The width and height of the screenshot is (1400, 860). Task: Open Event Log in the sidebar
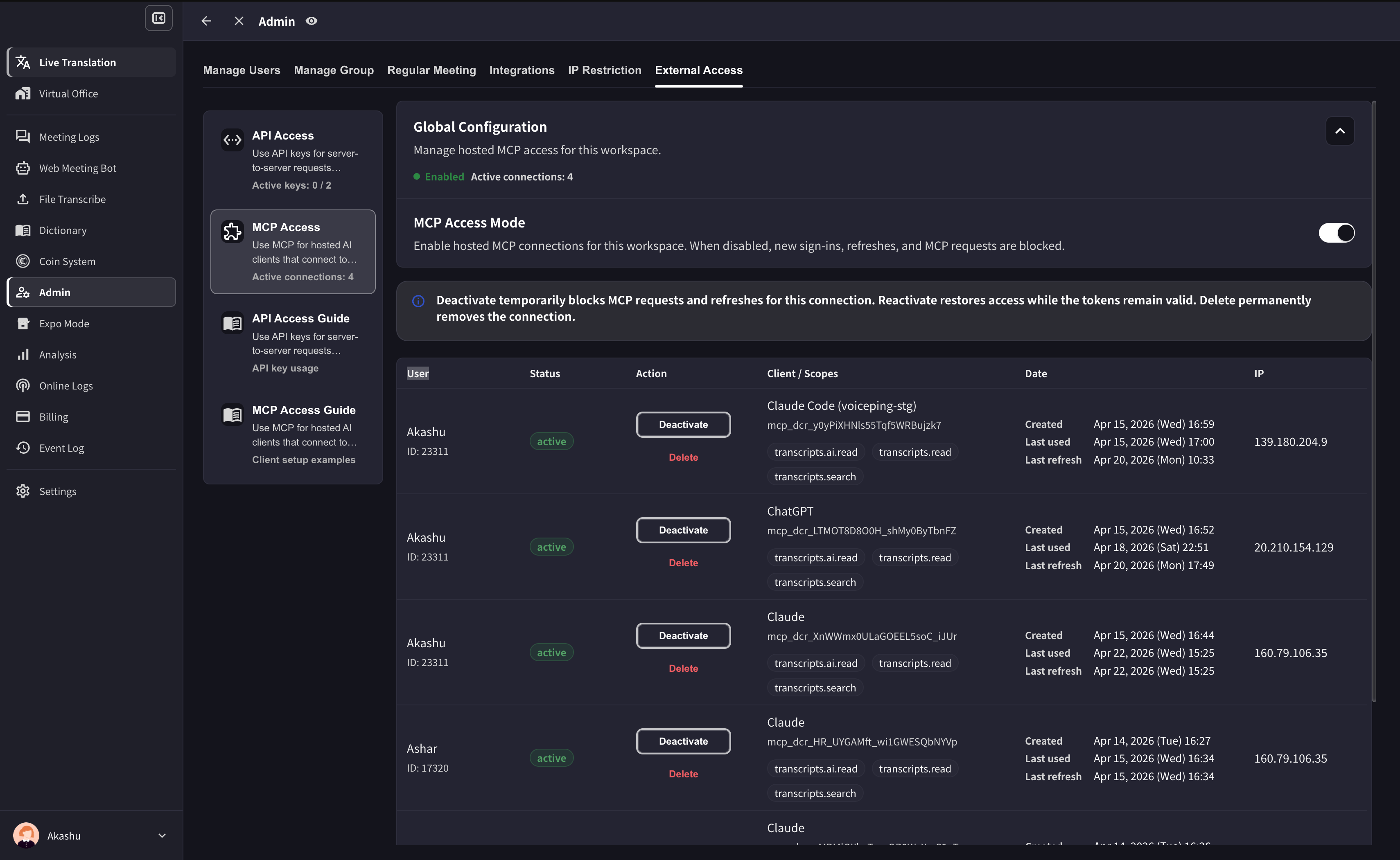pos(91,448)
